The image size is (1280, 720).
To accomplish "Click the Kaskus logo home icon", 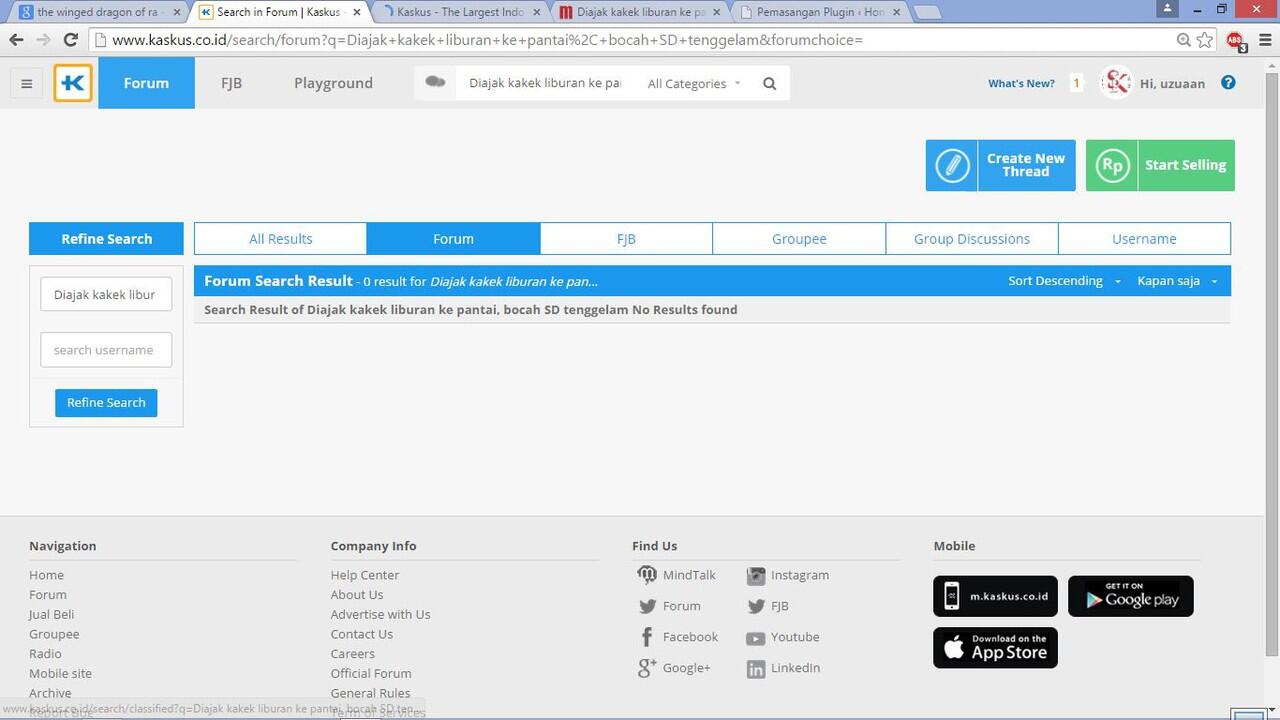I will pyautogui.click(x=73, y=83).
